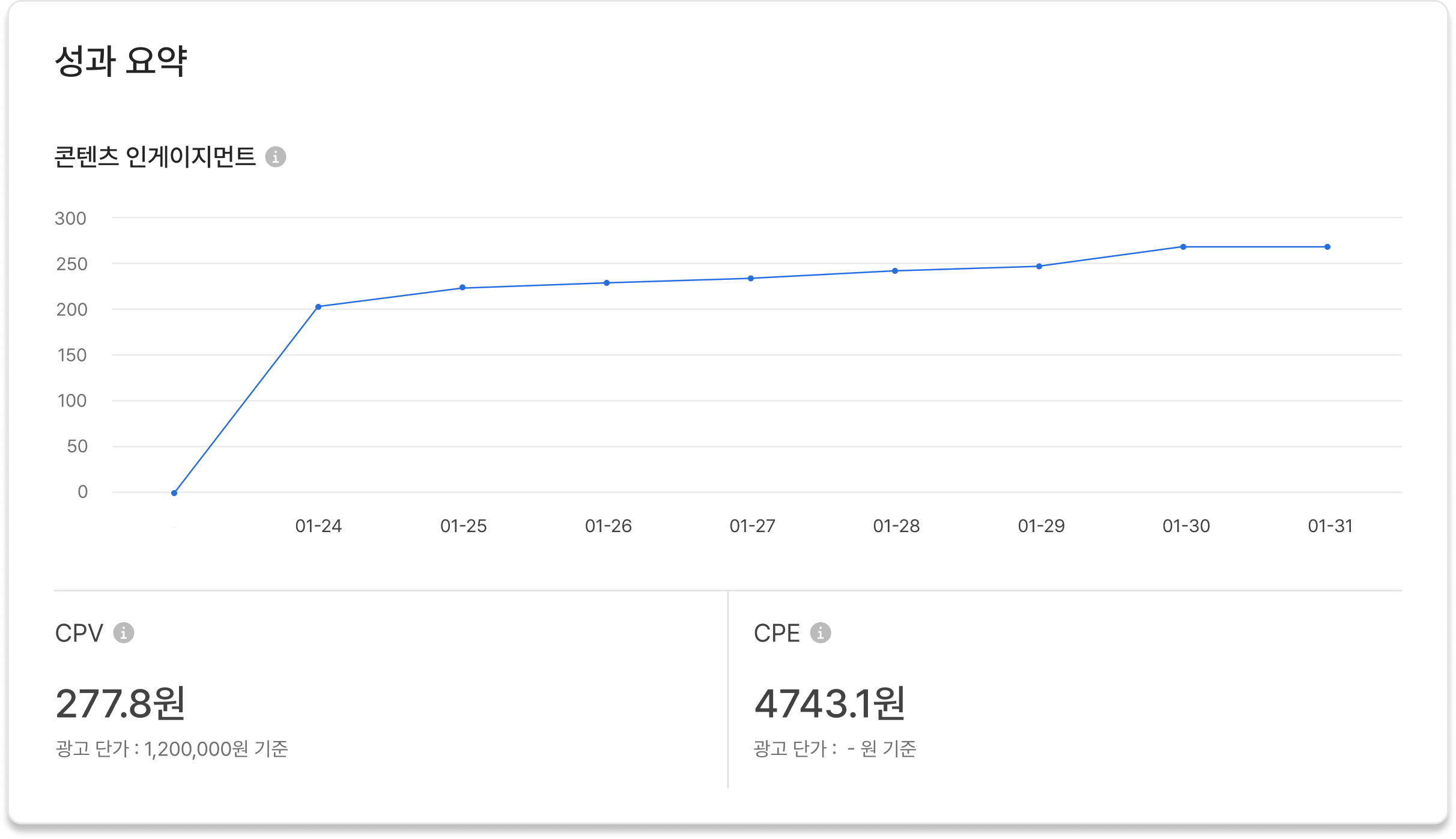Click the 200 y-axis label
Image resolution: width=1456 pixels, height=839 pixels.
tap(71, 310)
